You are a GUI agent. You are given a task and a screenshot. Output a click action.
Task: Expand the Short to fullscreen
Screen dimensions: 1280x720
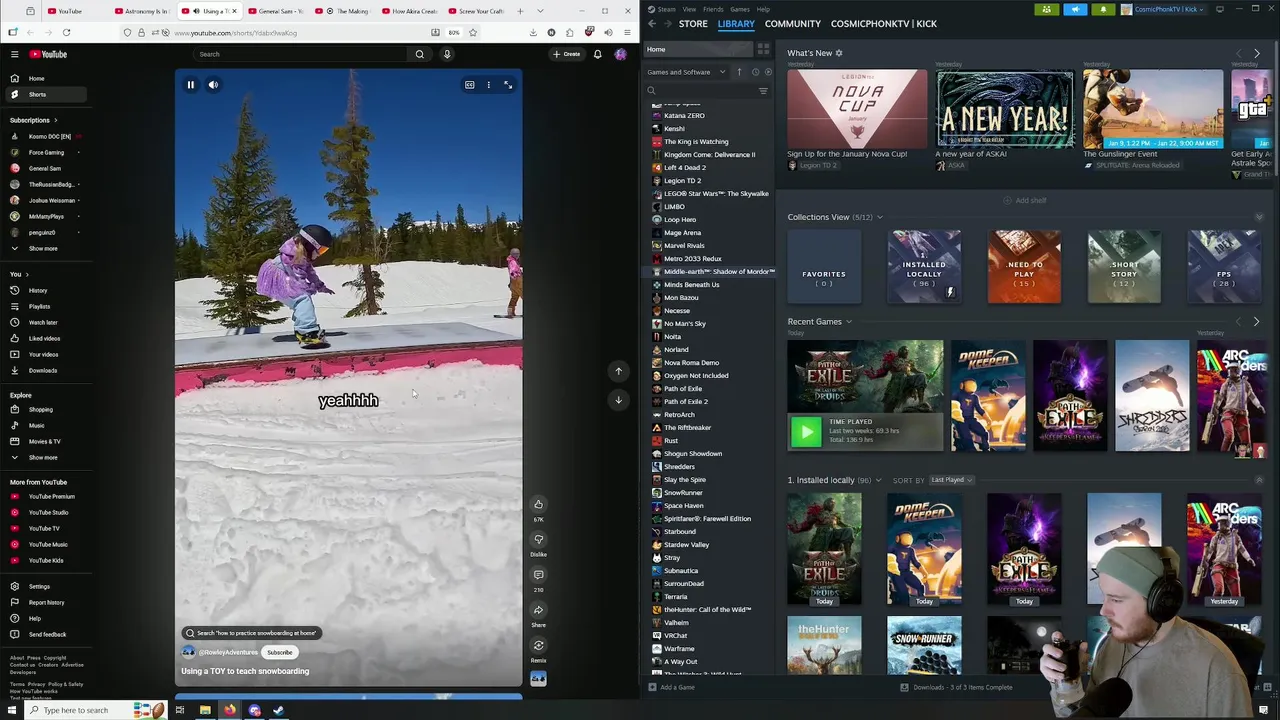coord(508,85)
